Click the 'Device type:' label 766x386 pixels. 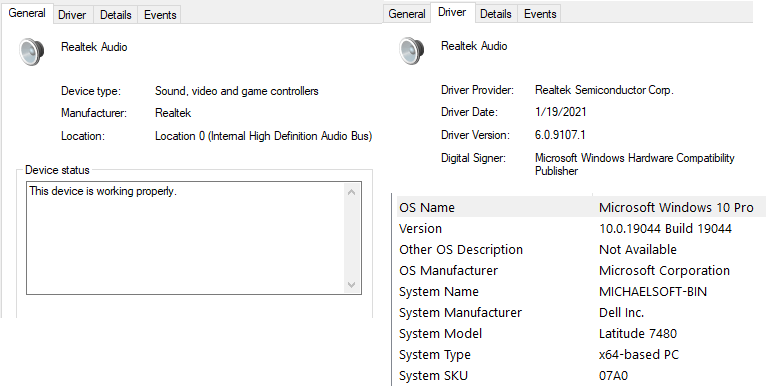pos(91,91)
